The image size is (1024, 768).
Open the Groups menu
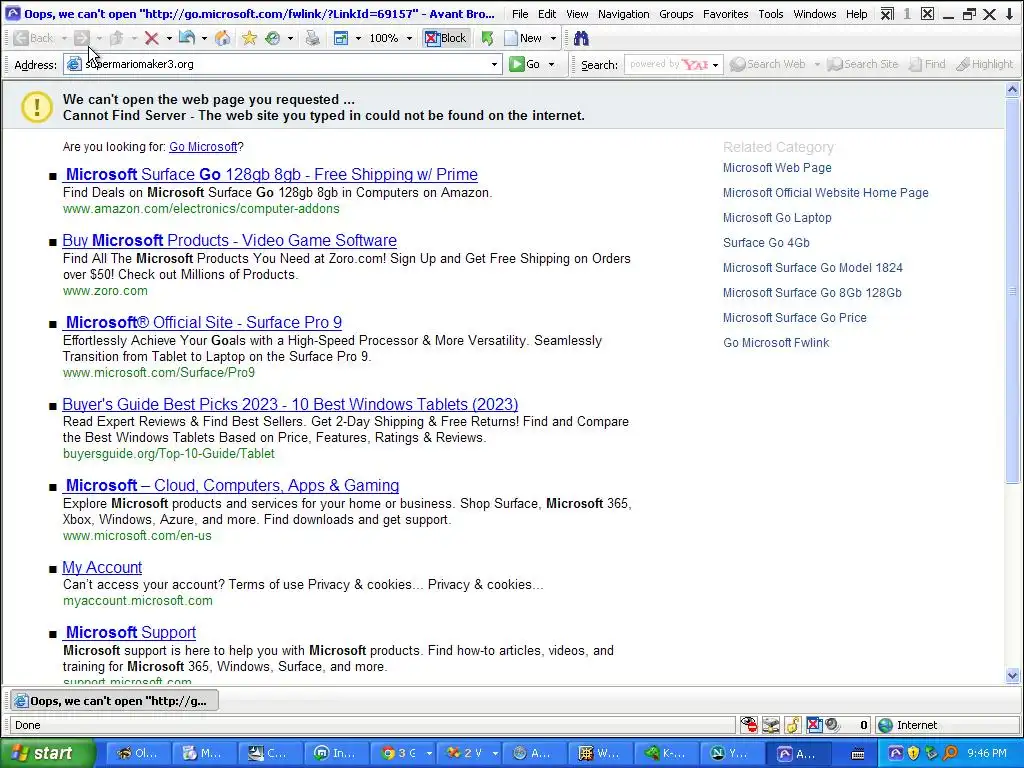click(676, 14)
